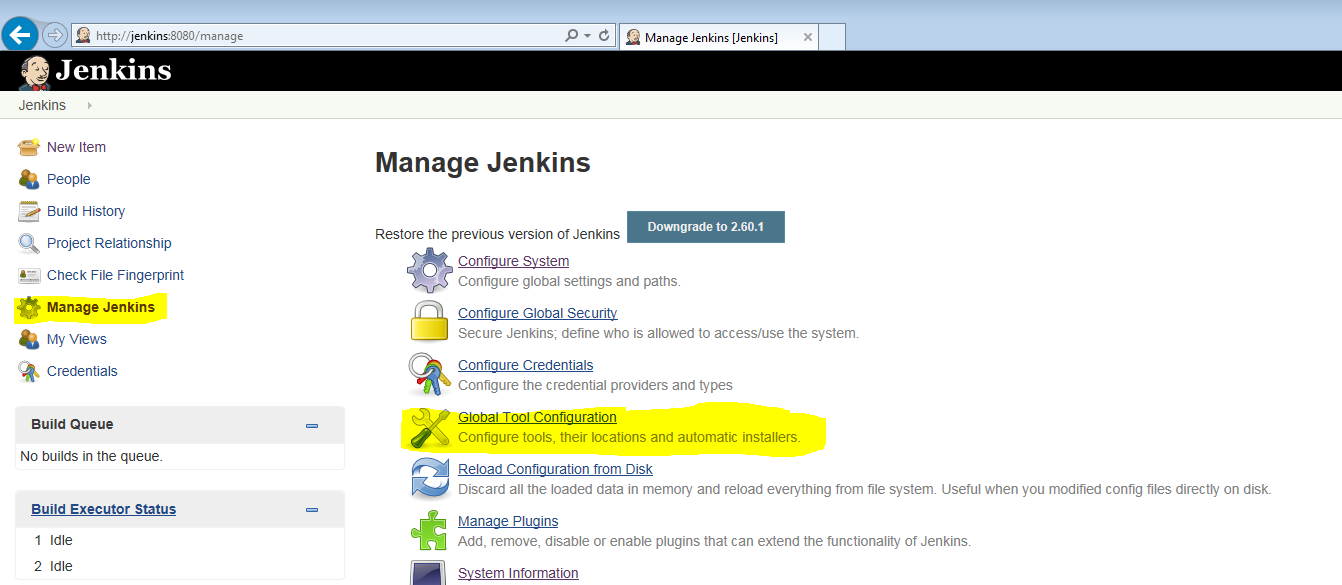
Task: Click the Manage Jenkins gear icon
Action: pyautogui.click(x=29, y=307)
